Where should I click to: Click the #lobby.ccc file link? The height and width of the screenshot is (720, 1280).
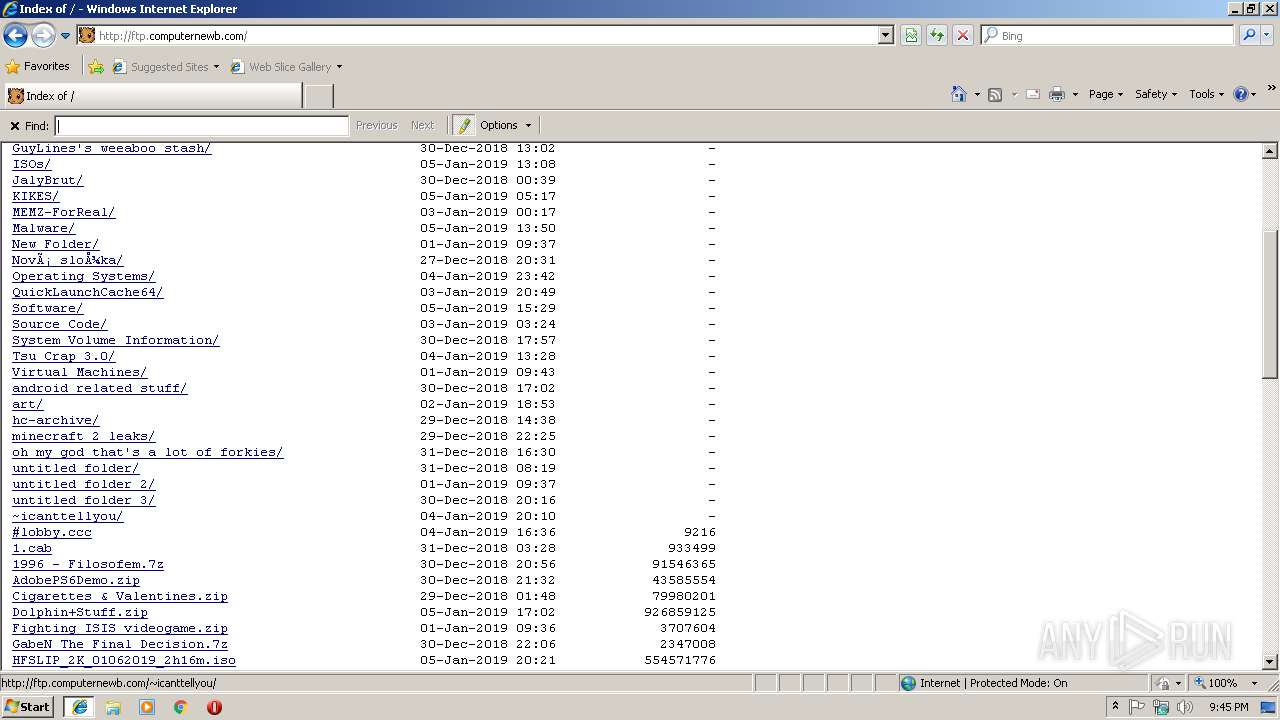click(x=52, y=532)
